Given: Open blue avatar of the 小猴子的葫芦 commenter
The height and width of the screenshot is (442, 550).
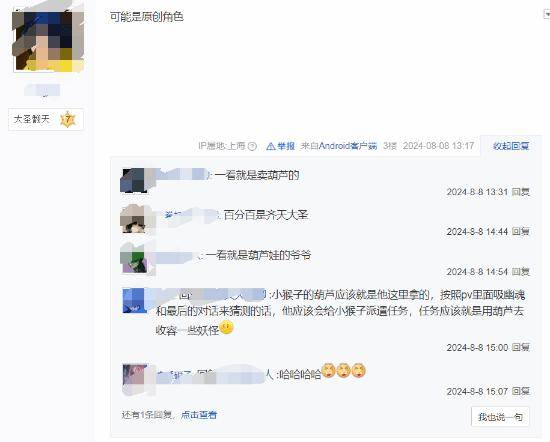Looking at the screenshot, I should tap(134, 301).
